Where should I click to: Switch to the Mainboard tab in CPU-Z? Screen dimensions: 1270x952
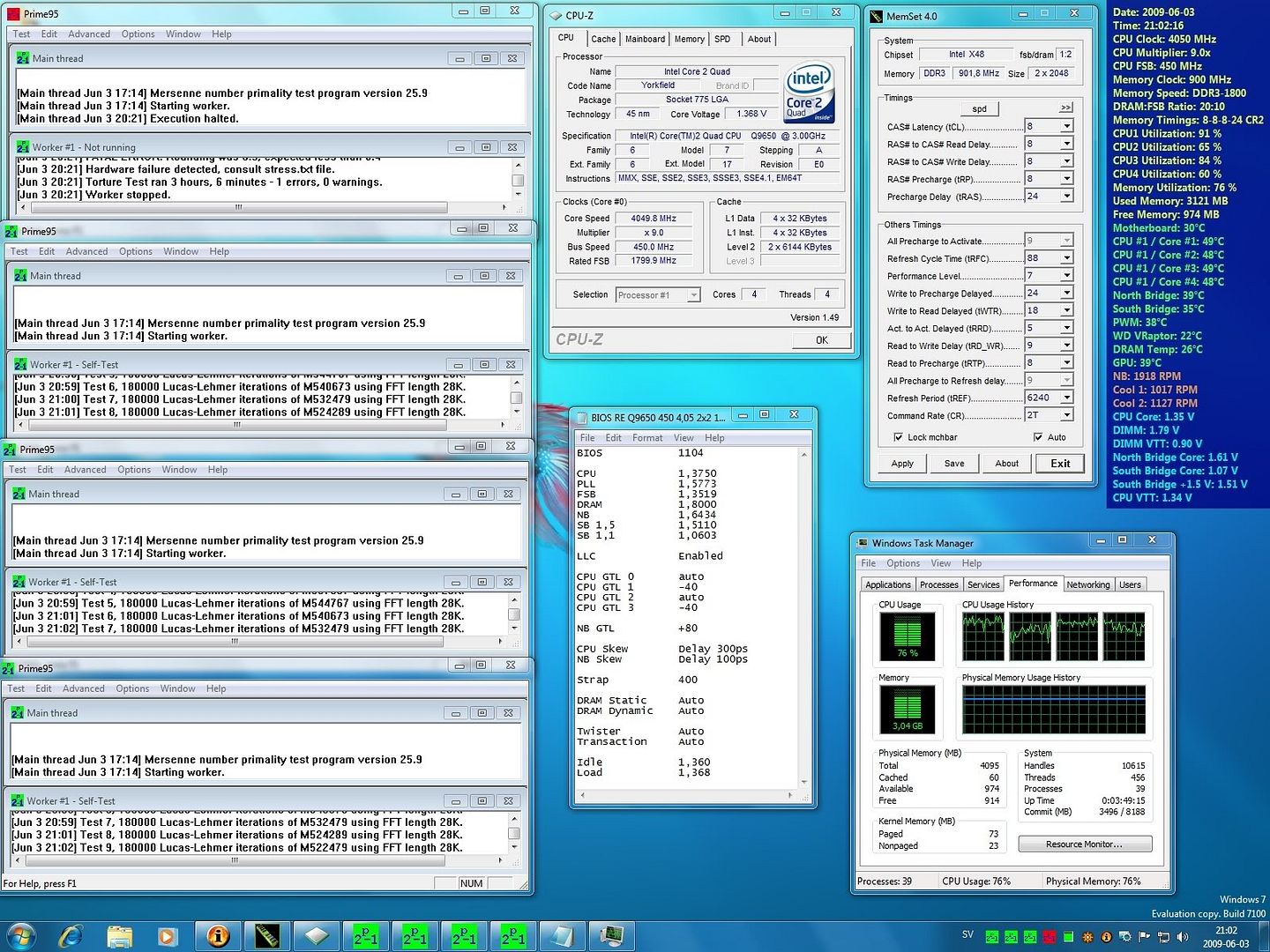(645, 39)
